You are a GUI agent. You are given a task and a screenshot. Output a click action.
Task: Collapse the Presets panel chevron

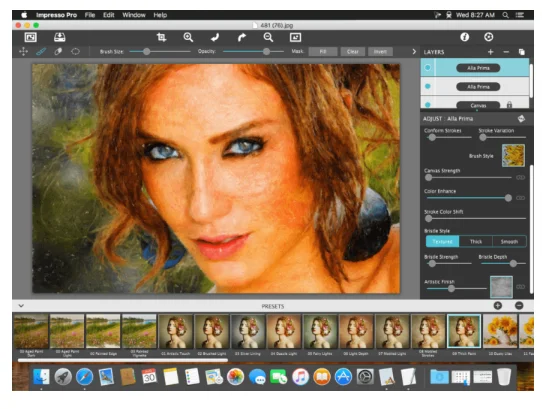(x=21, y=306)
